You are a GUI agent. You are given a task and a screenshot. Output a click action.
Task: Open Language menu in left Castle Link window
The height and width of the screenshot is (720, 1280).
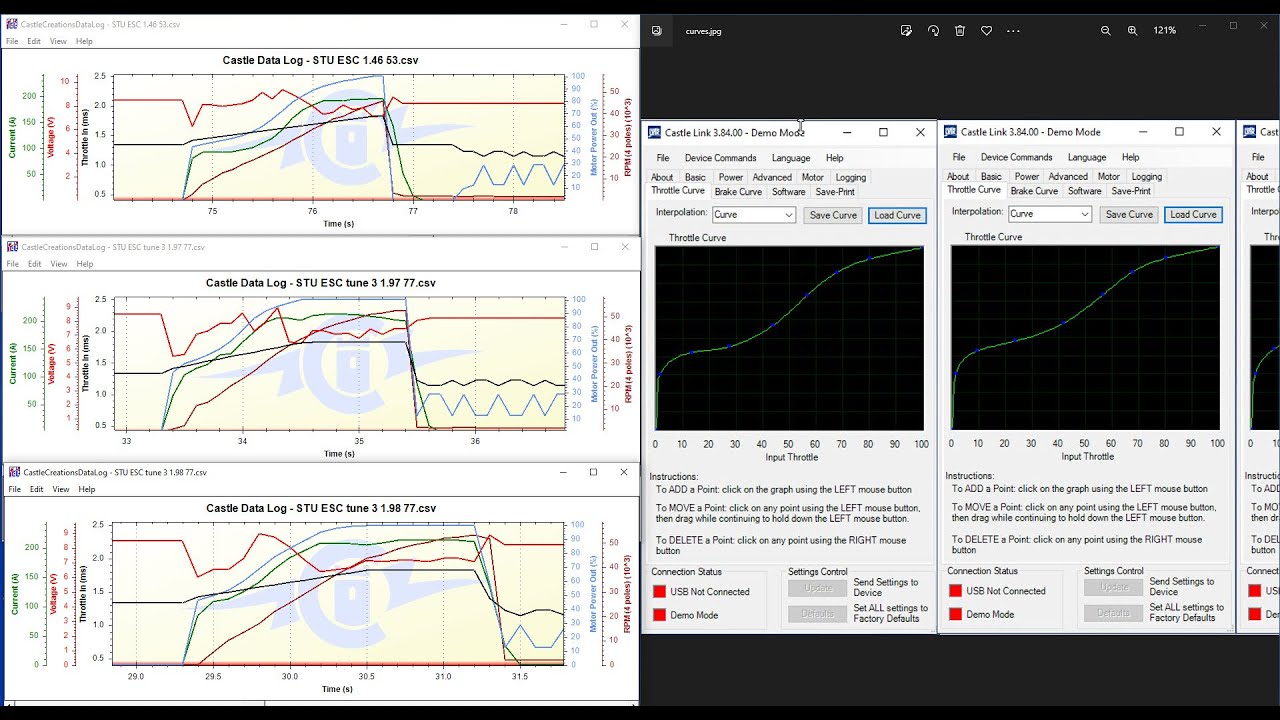[791, 158]
